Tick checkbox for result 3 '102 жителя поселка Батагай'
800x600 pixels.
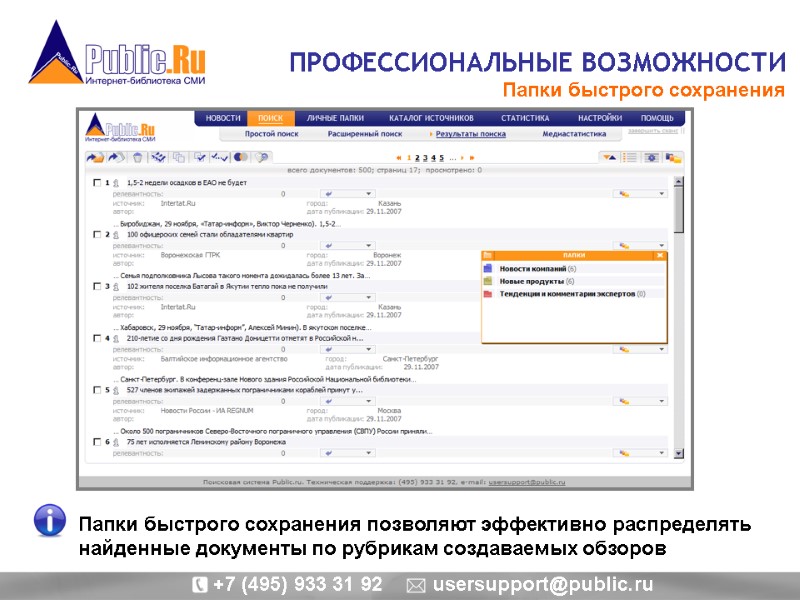[97, 286]
